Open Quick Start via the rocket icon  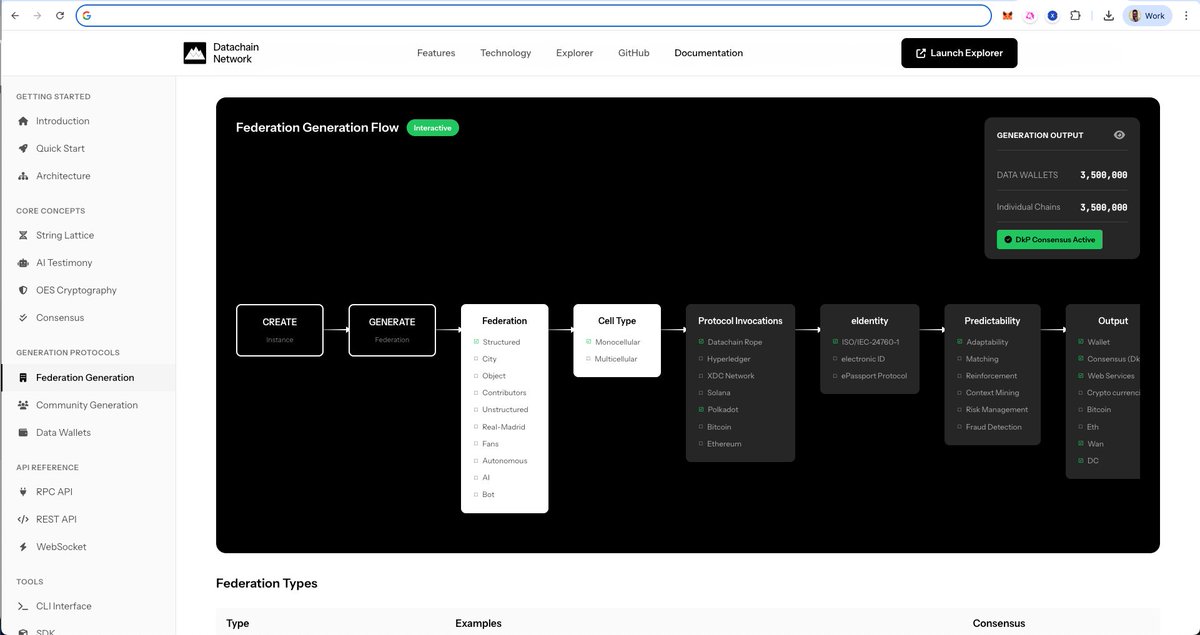24,148
